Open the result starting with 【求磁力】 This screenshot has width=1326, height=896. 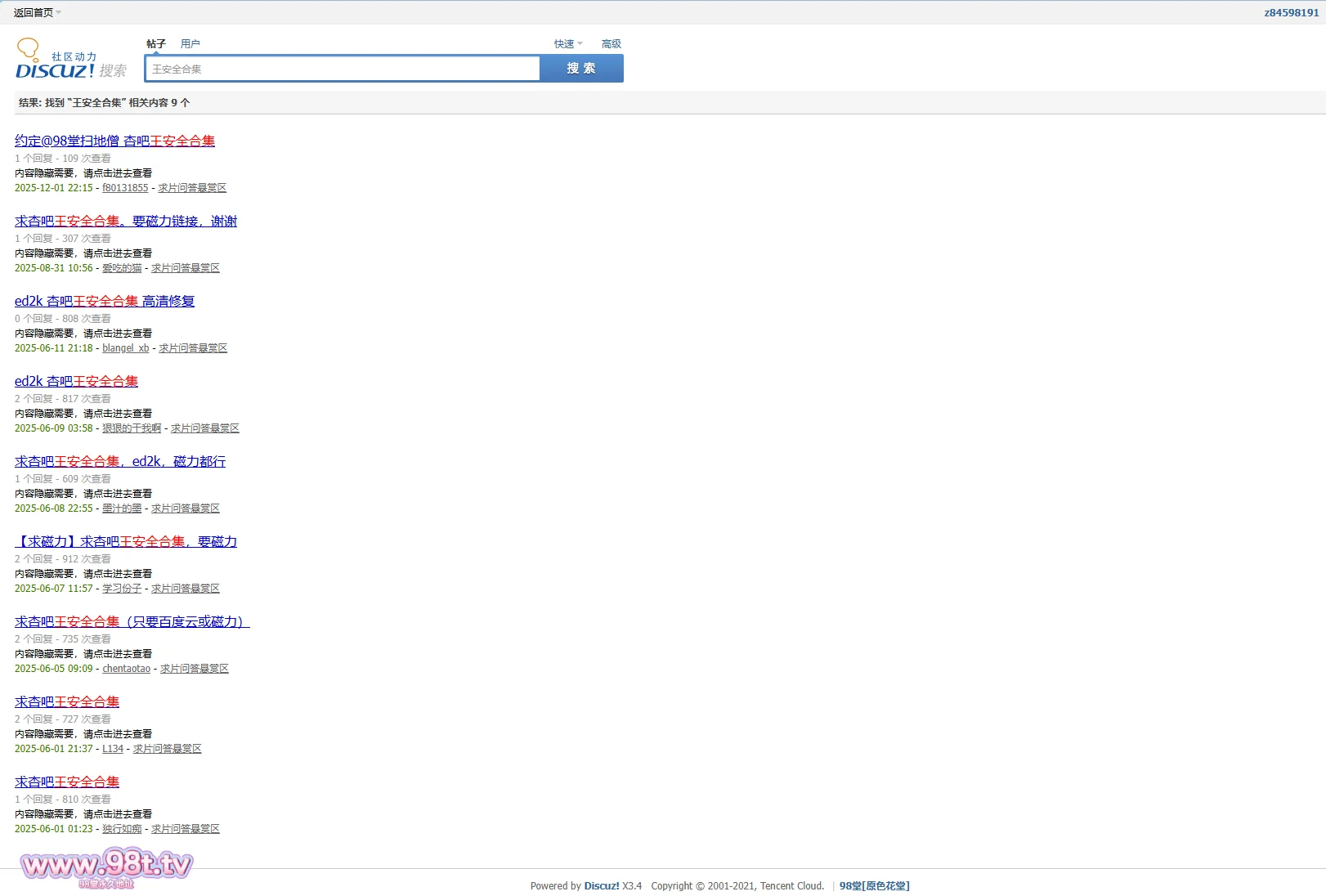click(126, 541)
